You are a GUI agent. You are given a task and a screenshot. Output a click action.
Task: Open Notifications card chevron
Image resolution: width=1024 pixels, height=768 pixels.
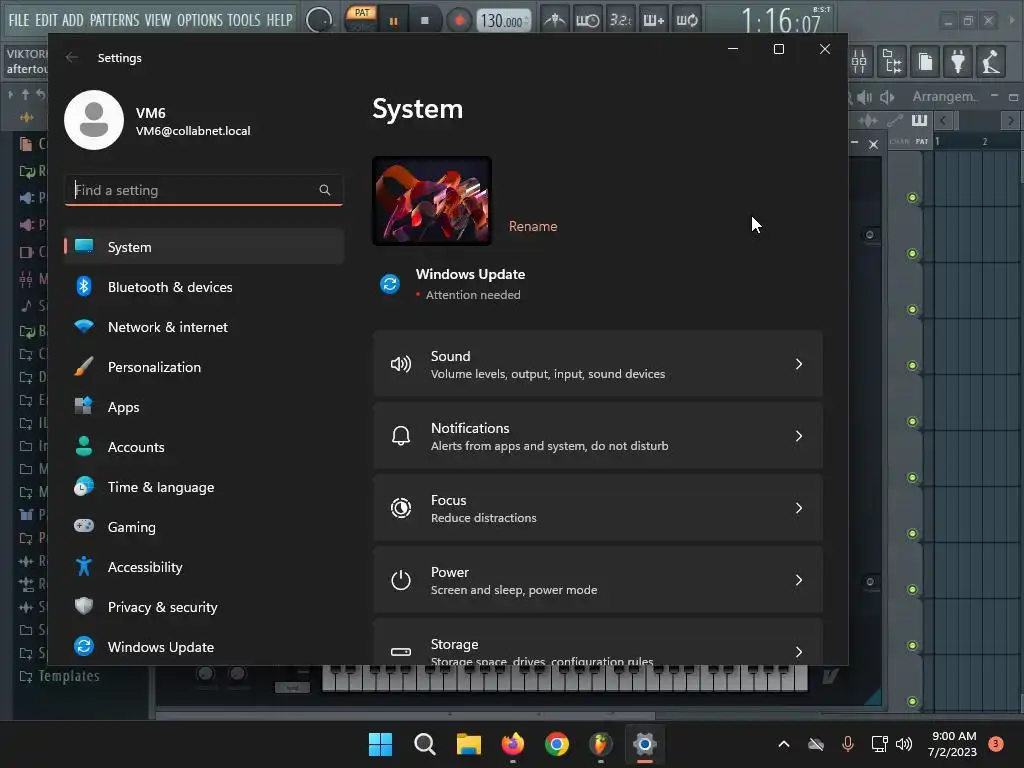click(799, 436)
